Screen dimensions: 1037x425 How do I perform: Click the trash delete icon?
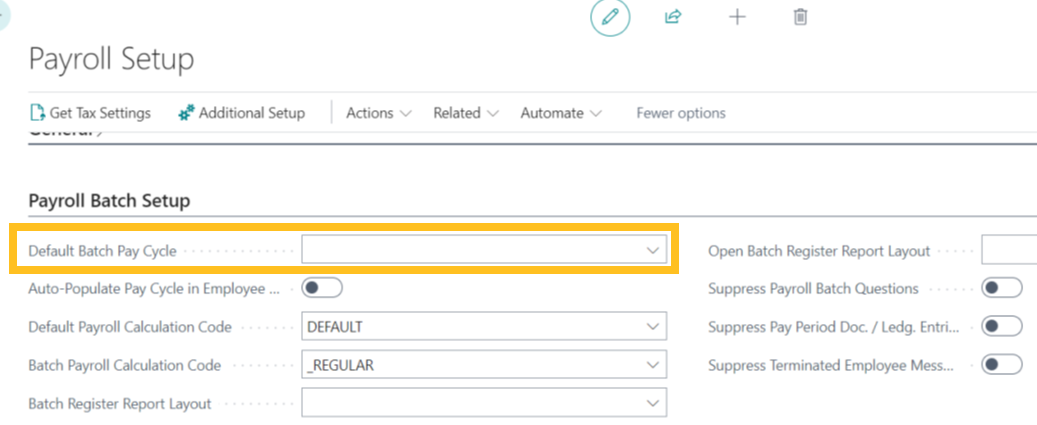coord(800,17)
